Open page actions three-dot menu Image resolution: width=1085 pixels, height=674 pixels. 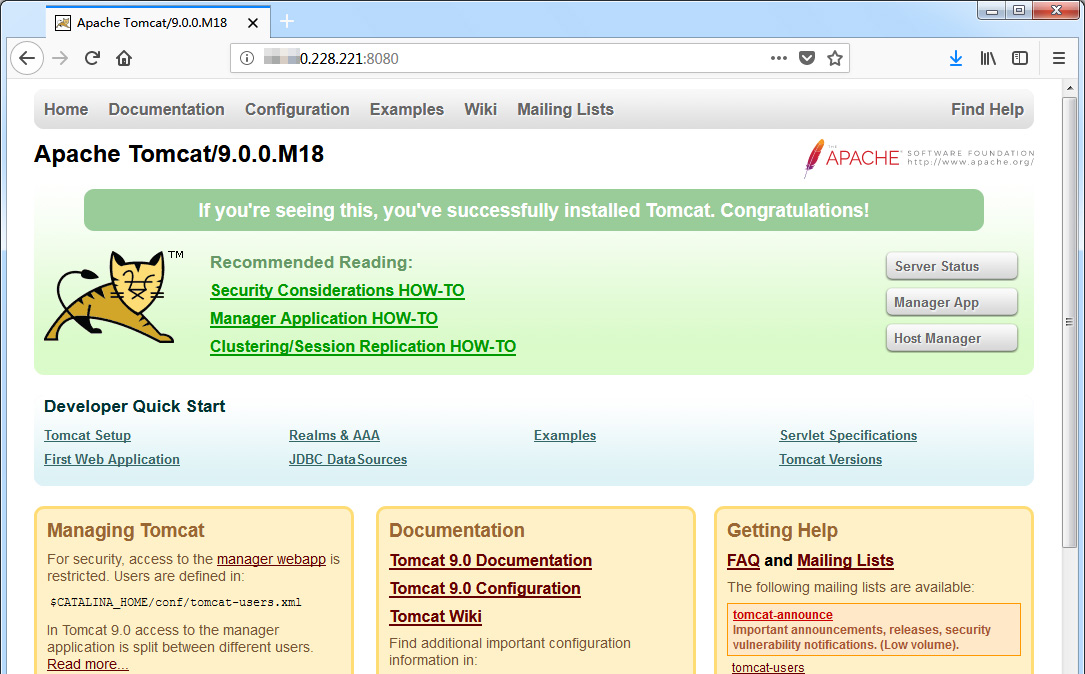point(779,58)
